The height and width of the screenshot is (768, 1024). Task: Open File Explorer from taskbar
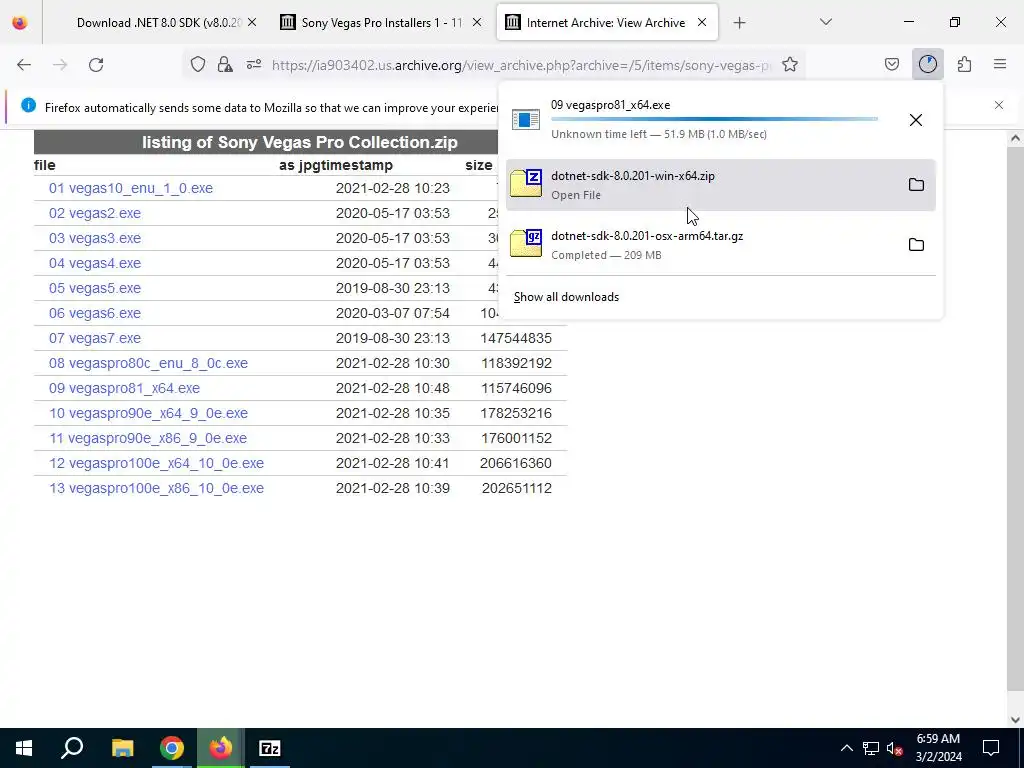(122, 748)
